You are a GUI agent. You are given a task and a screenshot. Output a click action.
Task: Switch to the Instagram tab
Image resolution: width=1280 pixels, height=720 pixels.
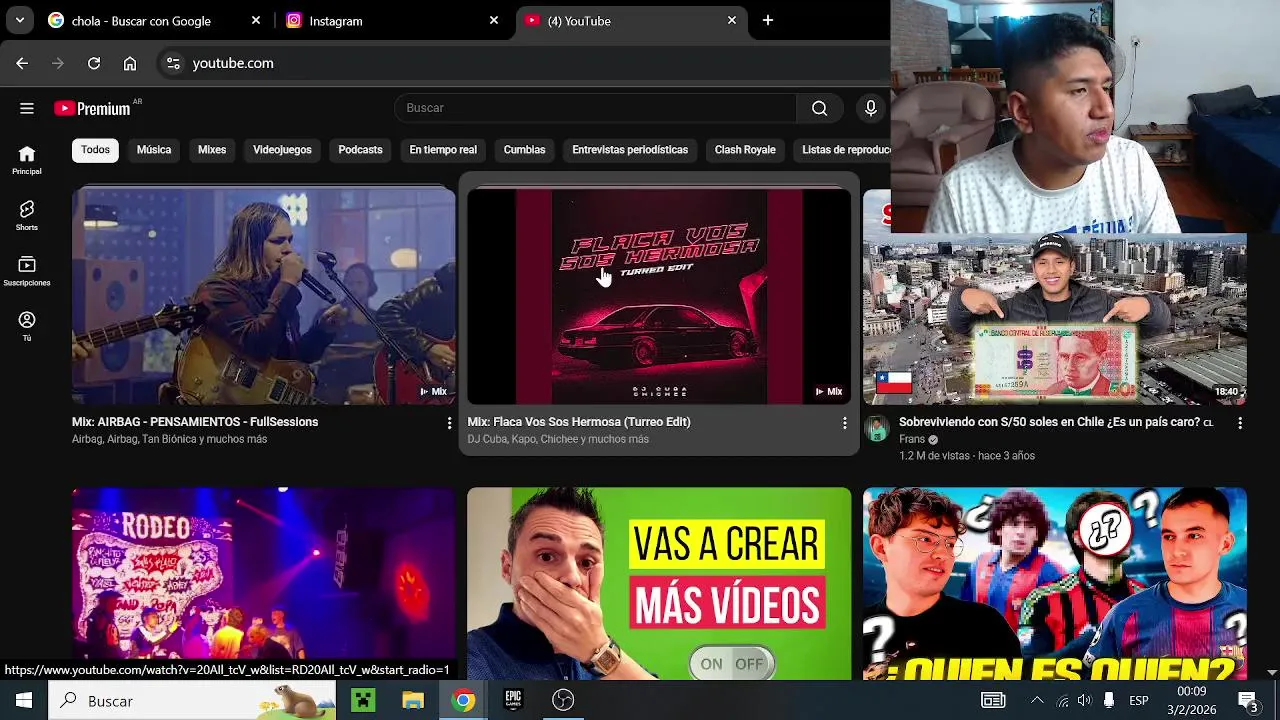(x=391, y=21)
